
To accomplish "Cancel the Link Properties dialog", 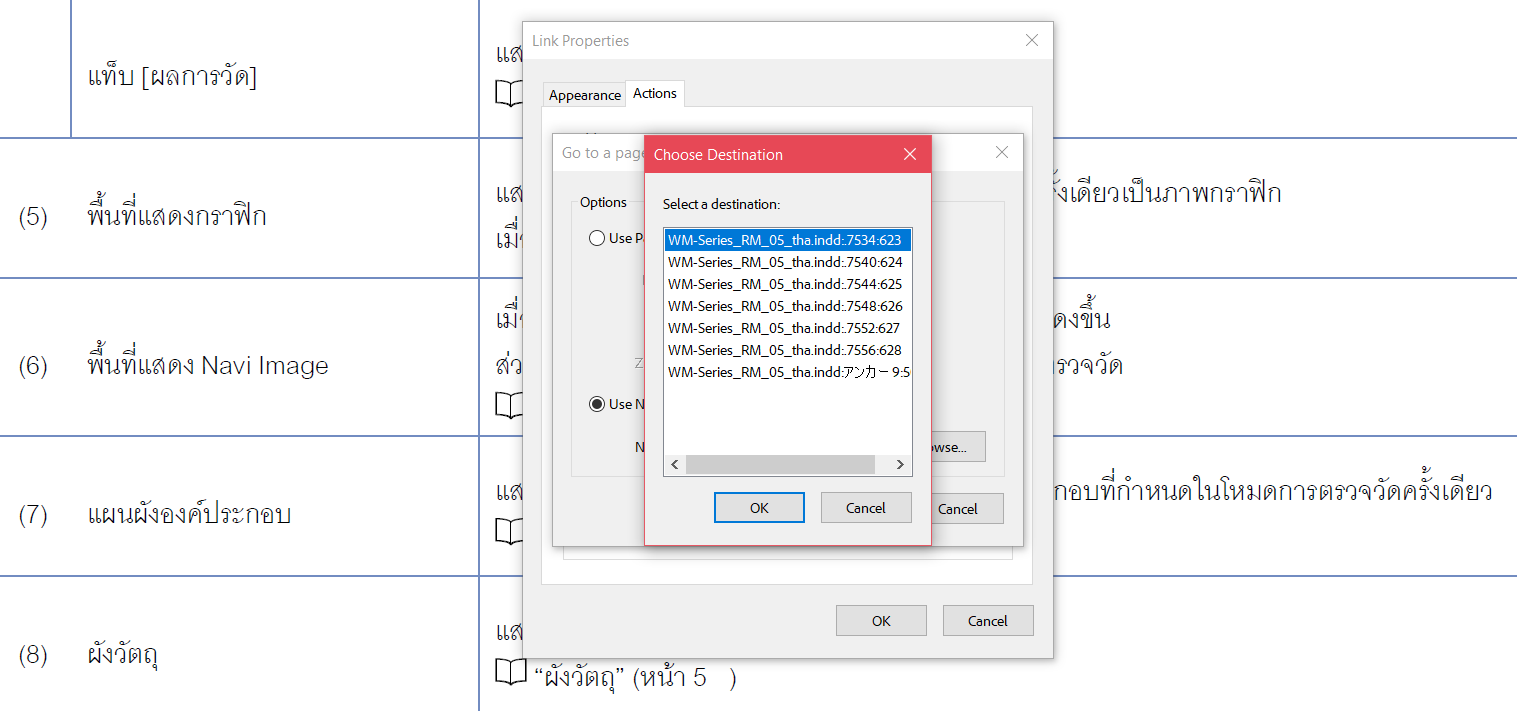I will [988, 620].
